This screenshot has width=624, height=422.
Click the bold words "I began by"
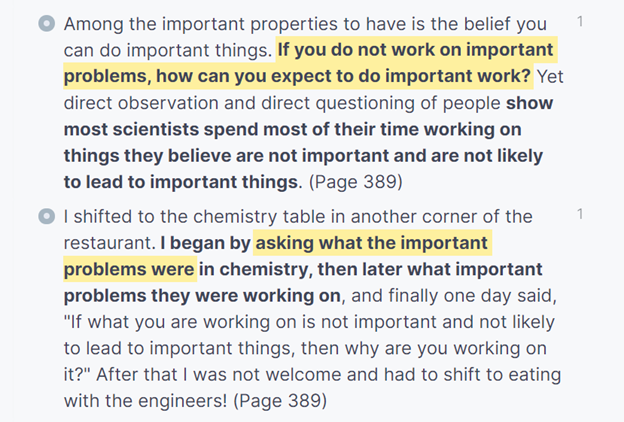coord(205,243)
